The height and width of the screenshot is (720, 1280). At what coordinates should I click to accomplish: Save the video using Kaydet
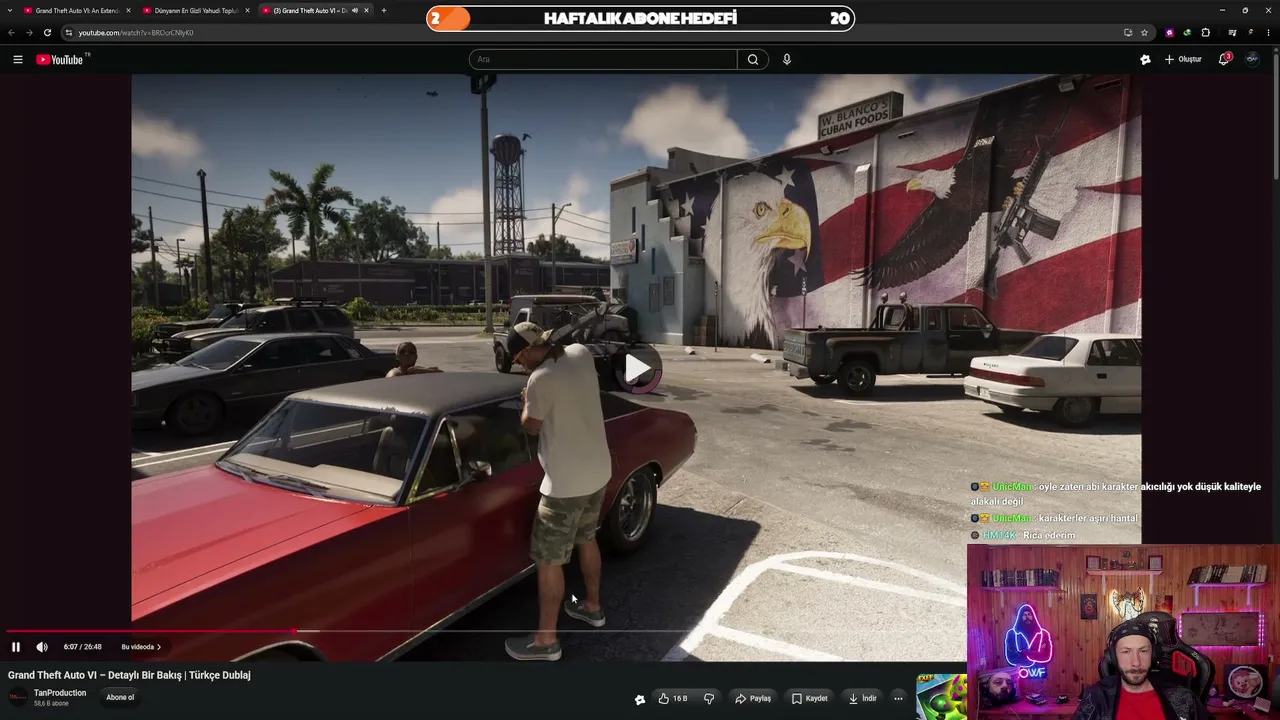(810, 698)
